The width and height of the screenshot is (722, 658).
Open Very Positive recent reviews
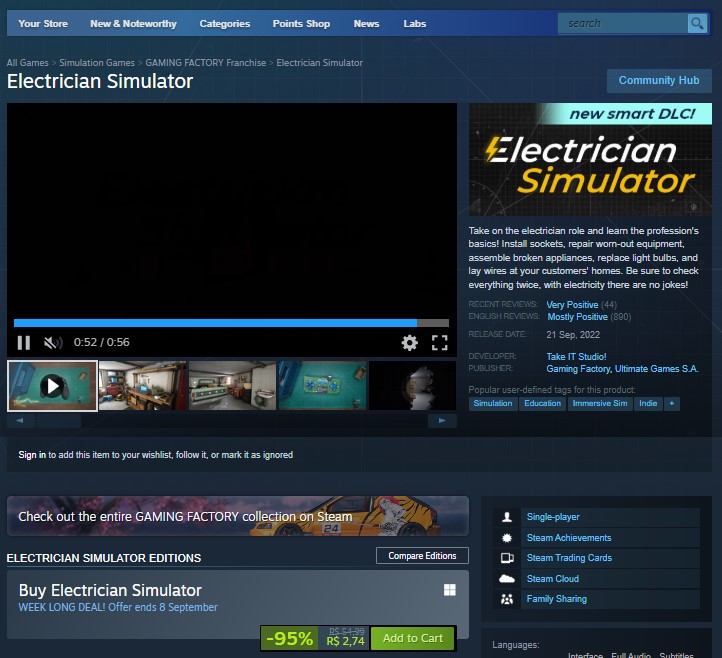[572, 305]
